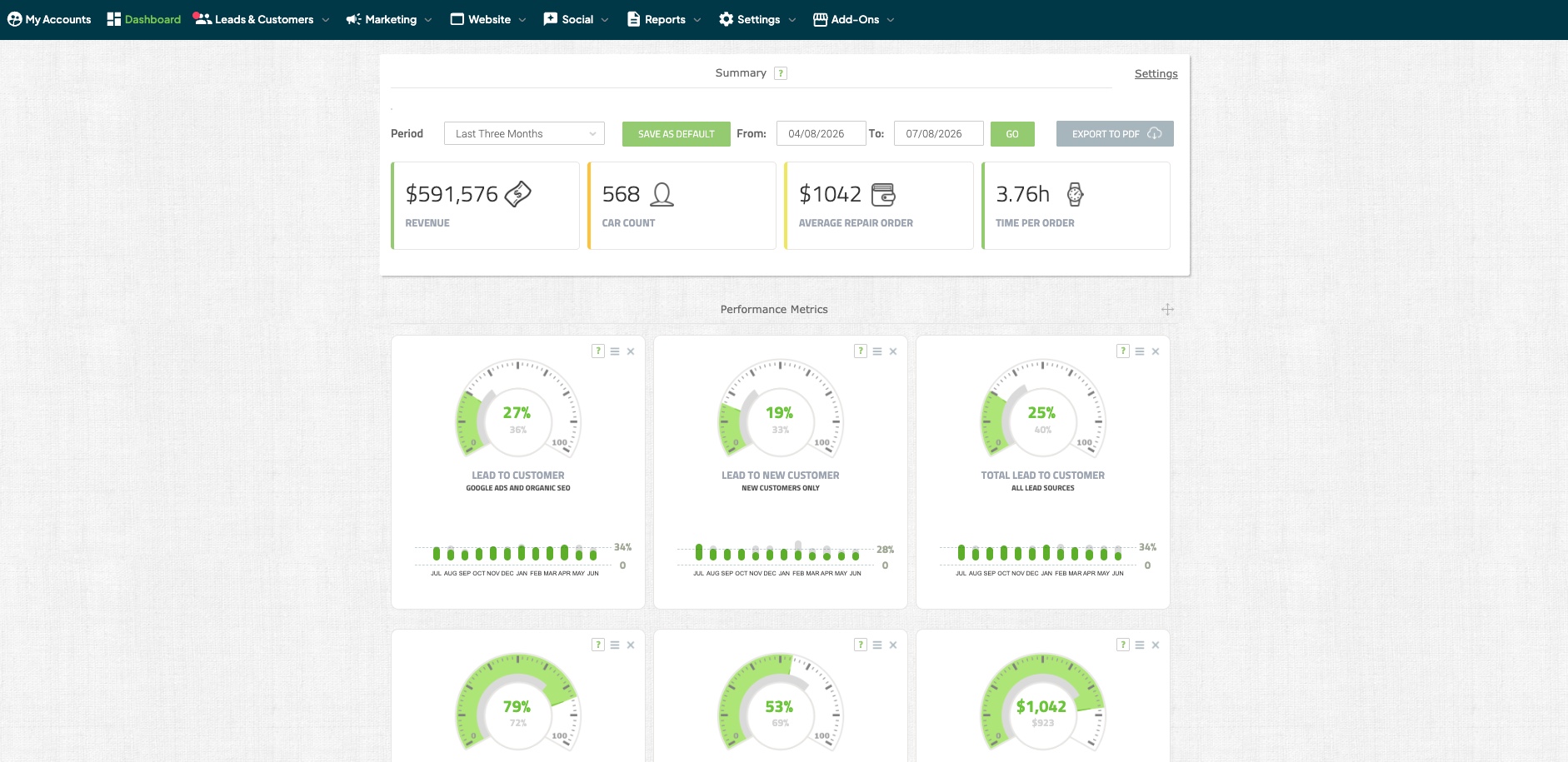Open menu on the $1,042 gauge card
1568x762 pixels.
point(1140,645)
